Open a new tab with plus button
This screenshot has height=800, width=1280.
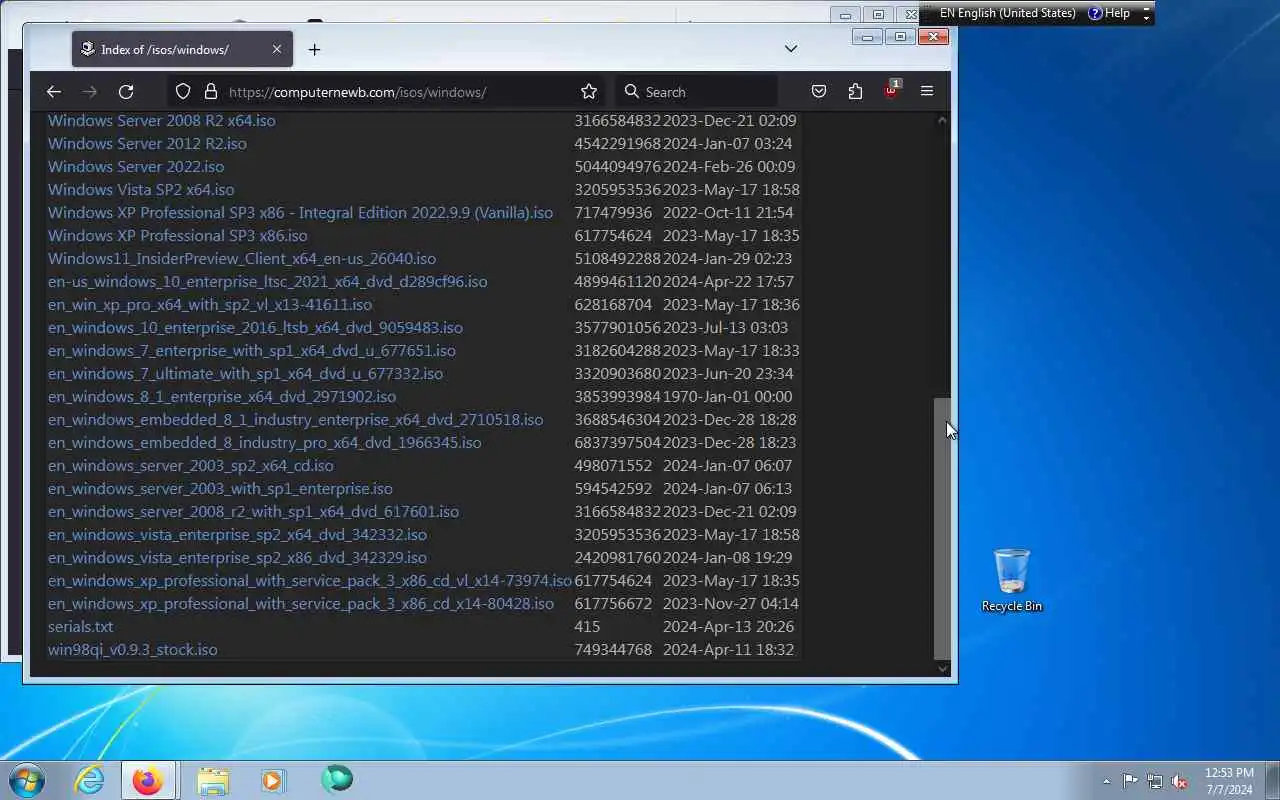[x=314, y=49]
